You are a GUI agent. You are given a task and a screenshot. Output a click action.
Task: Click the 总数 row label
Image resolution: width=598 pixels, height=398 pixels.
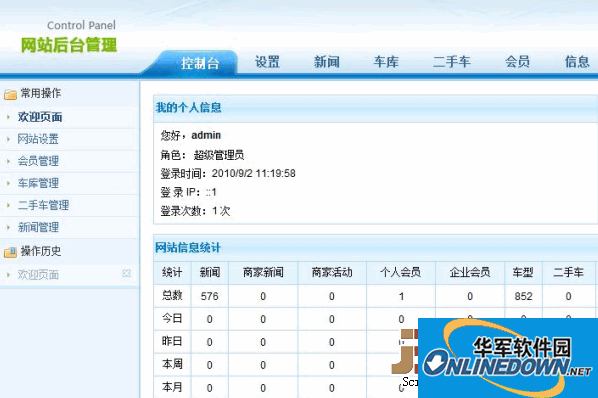click(x=172, y=295)
